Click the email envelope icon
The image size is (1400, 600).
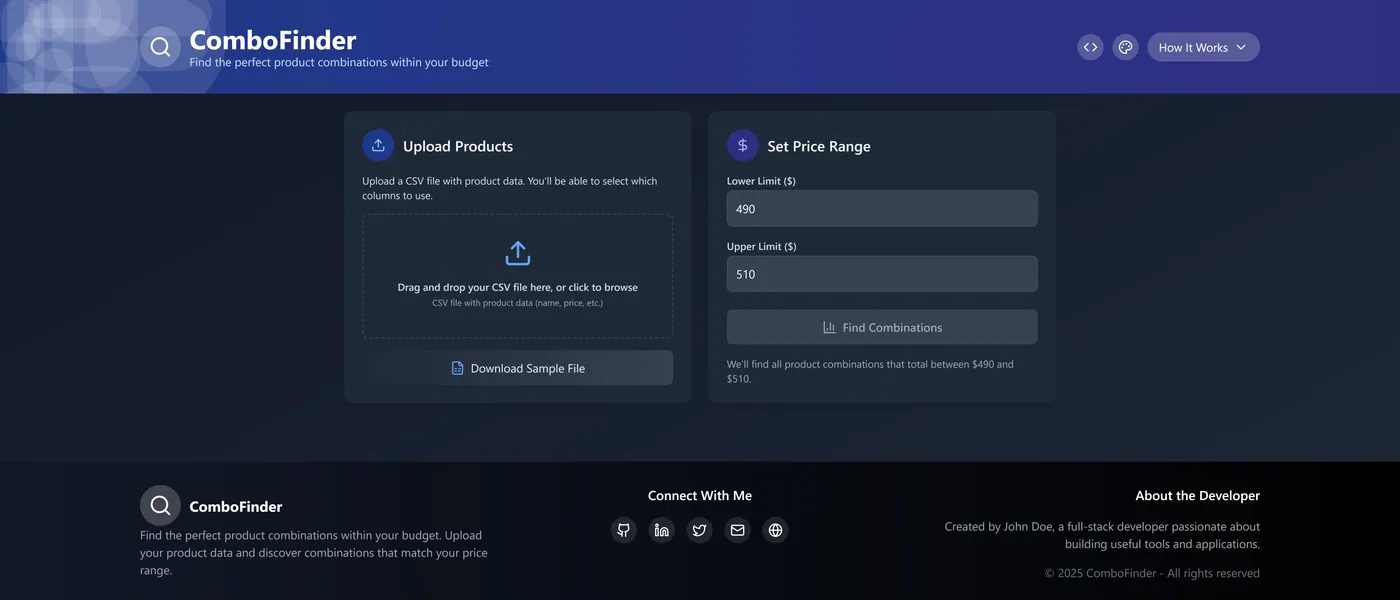pyautogui.click(x=738, y=530)
